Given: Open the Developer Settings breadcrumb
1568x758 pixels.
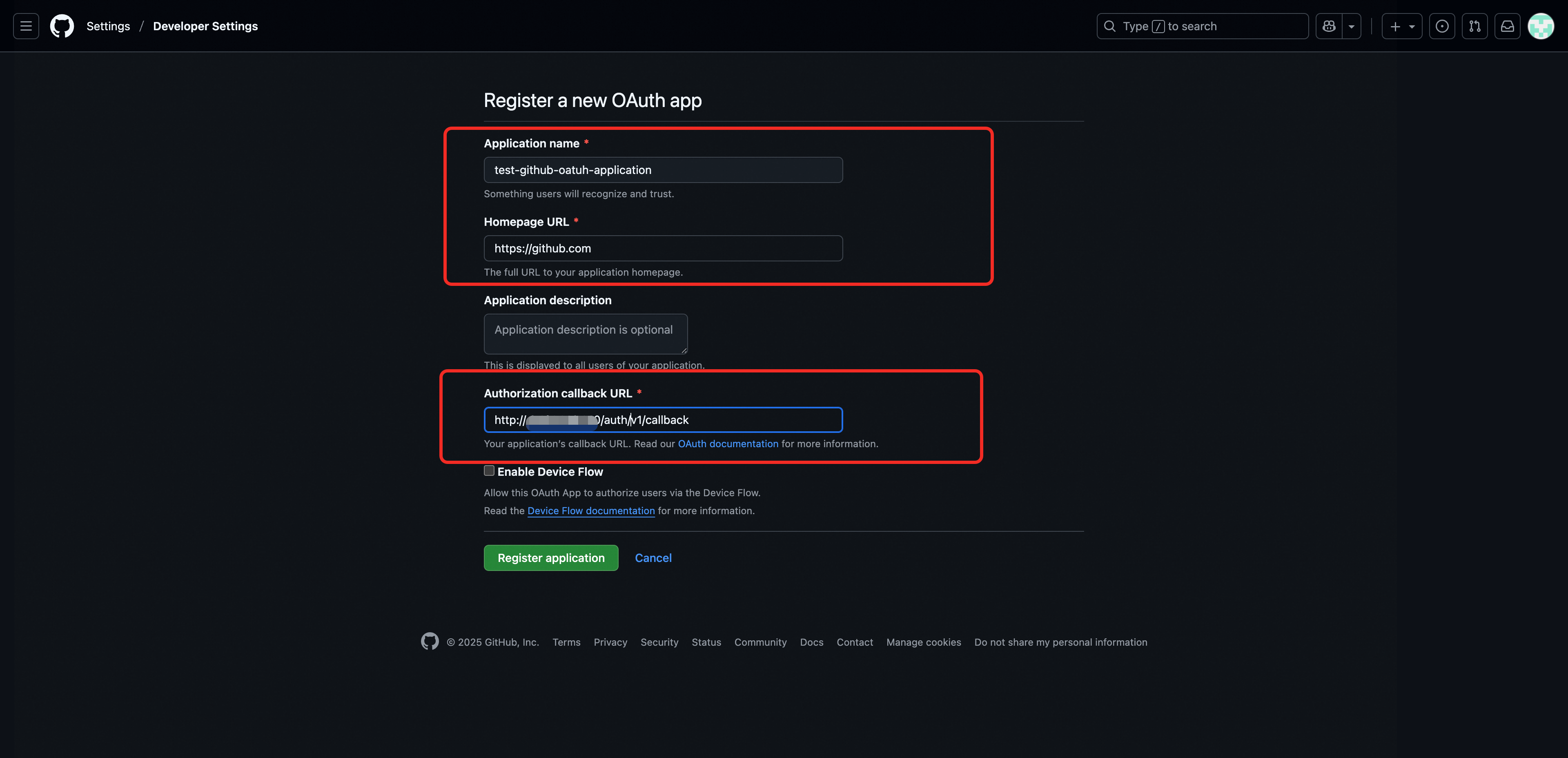Looking at the screenshot, I should tap(205, 26).
